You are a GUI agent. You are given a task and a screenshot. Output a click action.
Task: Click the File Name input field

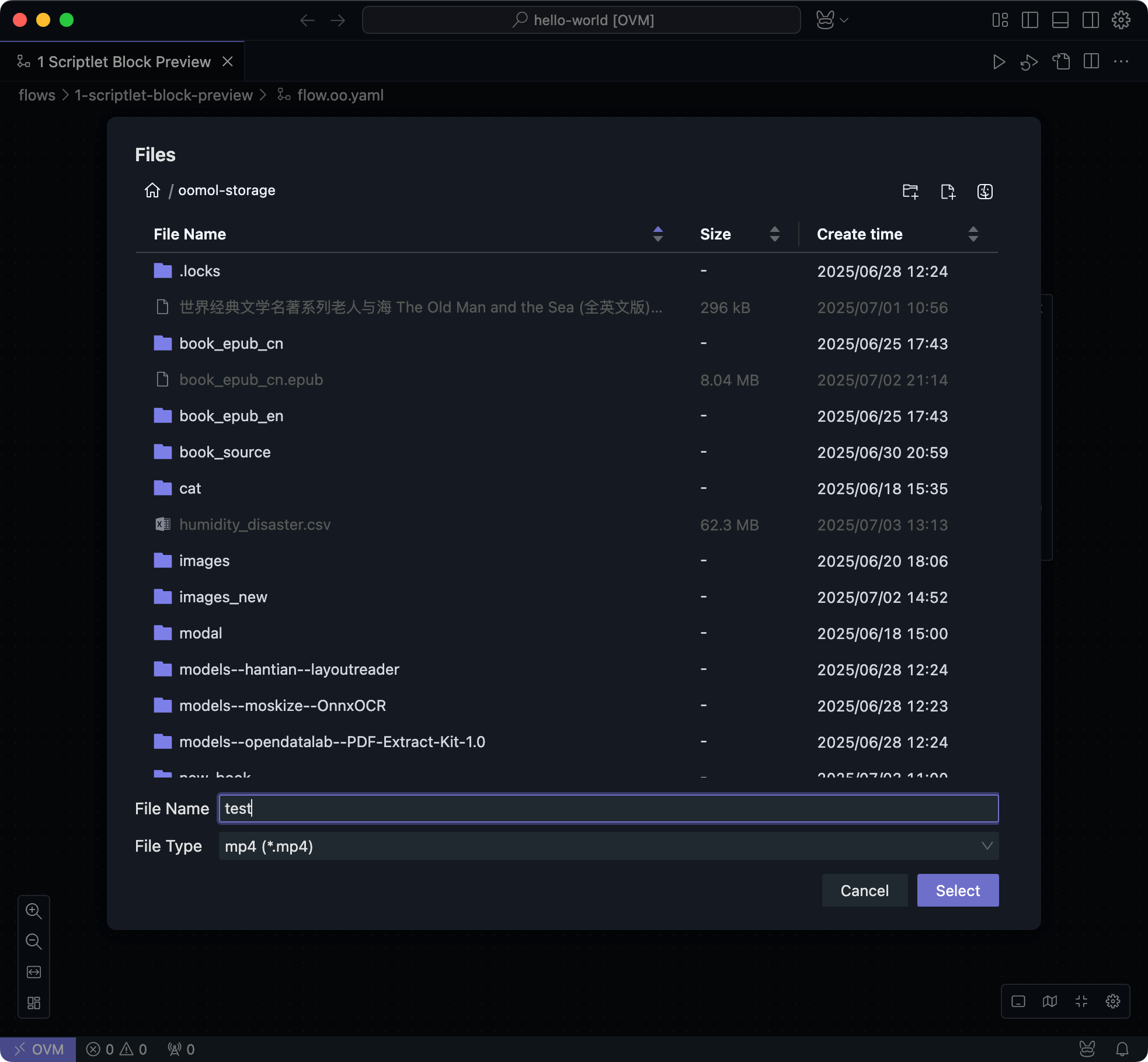[608, 809]
